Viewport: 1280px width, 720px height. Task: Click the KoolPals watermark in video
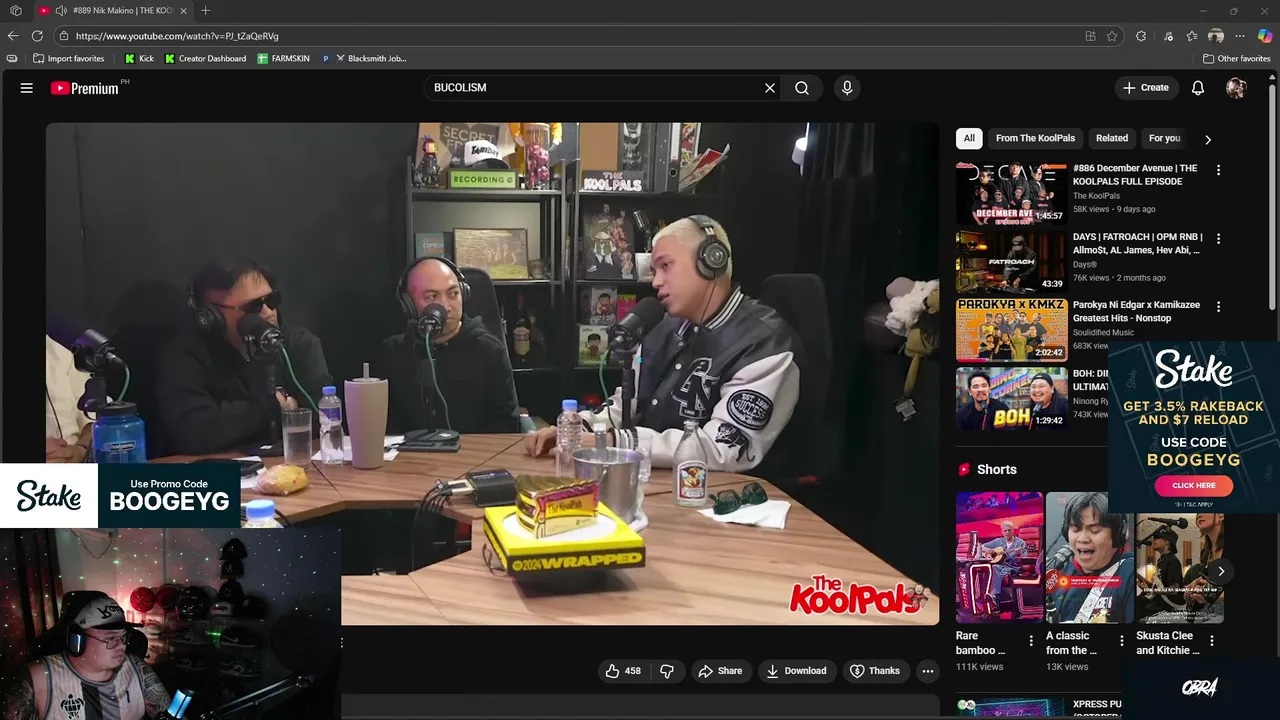click(859, 595)
